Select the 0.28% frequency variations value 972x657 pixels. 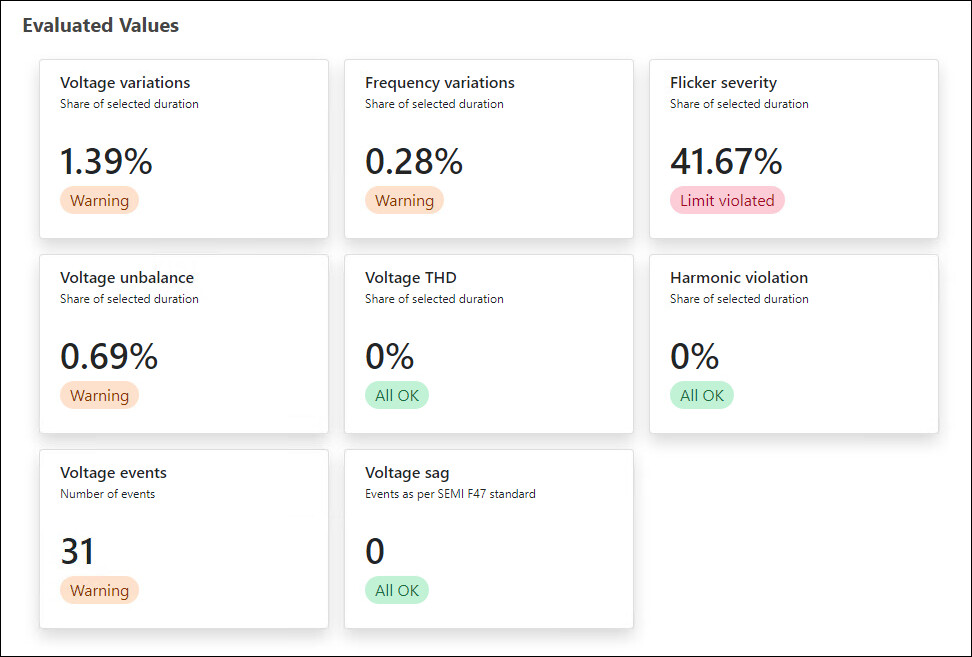tap(414, 161)
